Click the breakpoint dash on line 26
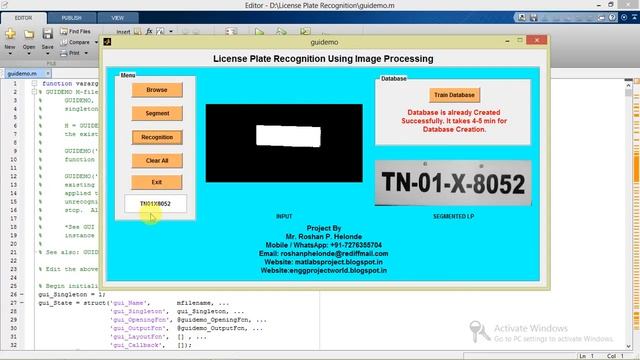640x360 pixels. pos(22,294)
